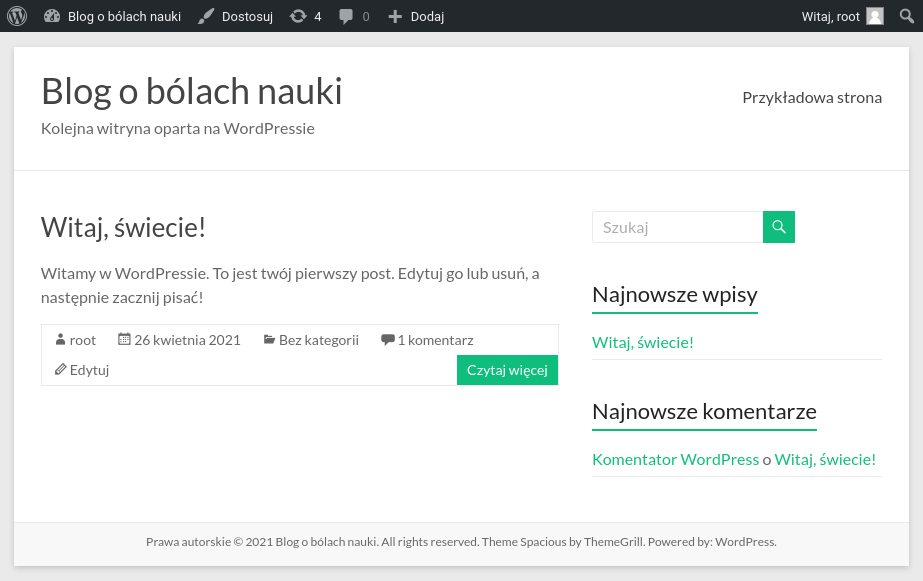Open the Dodaj new content menu

tap(427, 16)
